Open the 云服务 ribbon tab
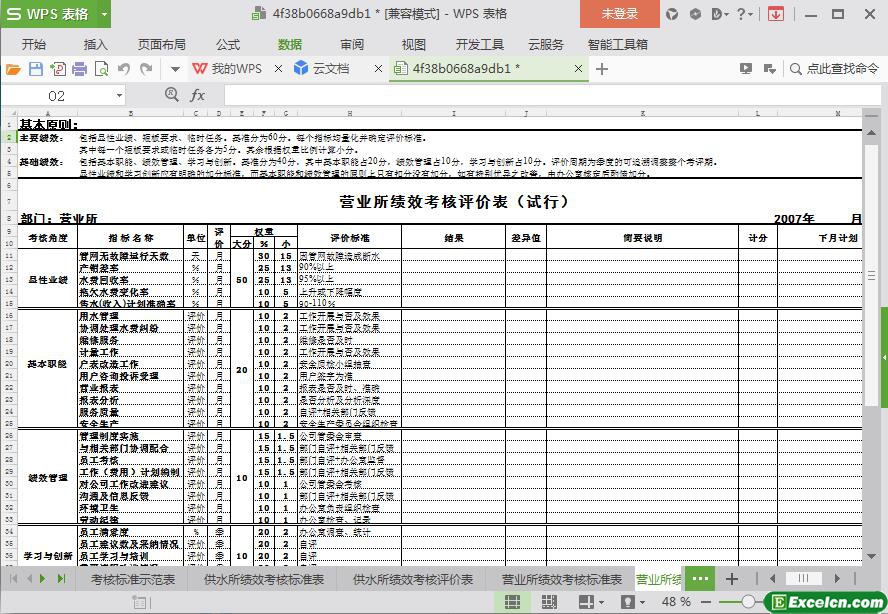888x614 pixels. (x=546, y=45)
